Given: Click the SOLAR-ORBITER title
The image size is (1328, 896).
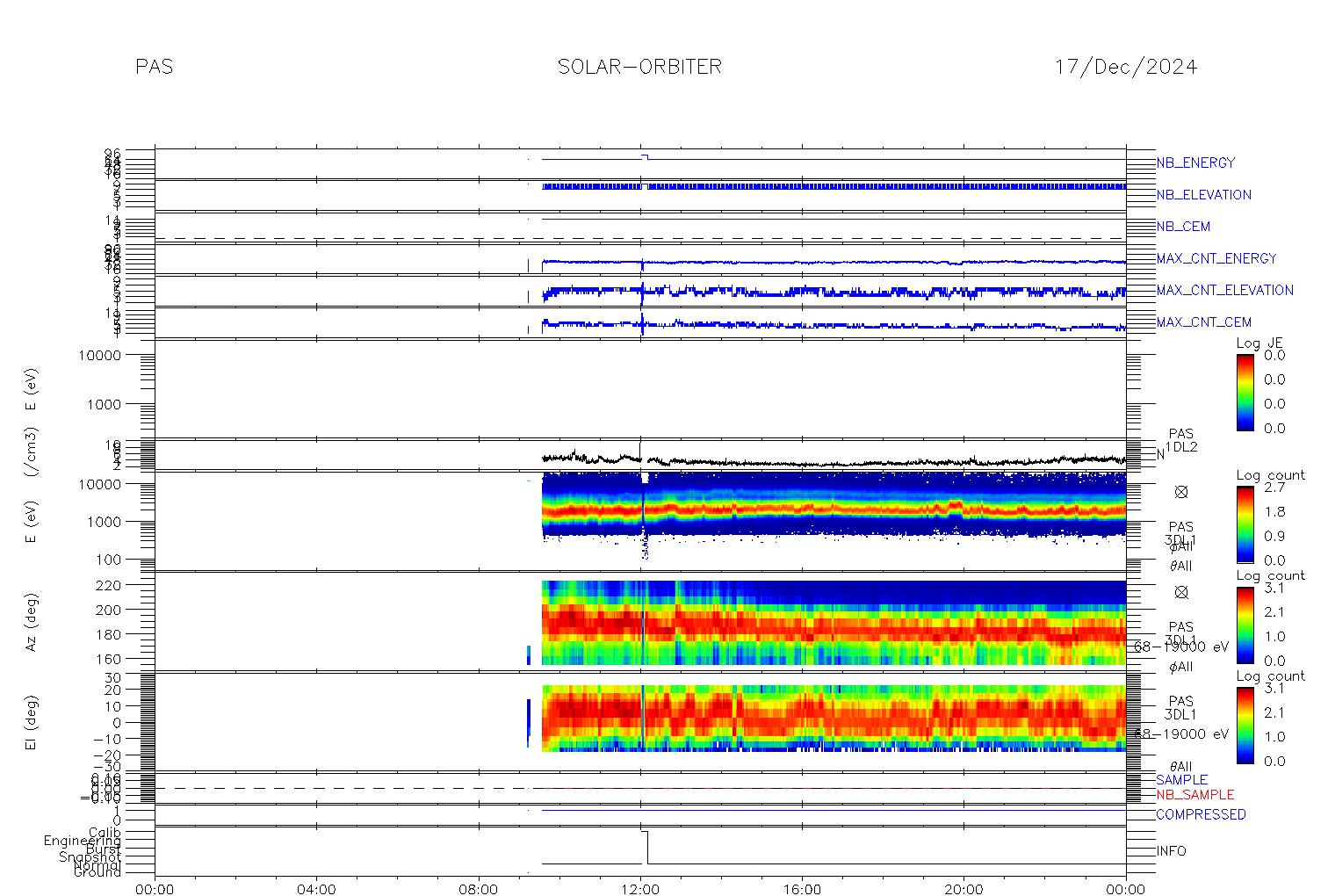Looking at the screenshot, I should tap(639, 67).
